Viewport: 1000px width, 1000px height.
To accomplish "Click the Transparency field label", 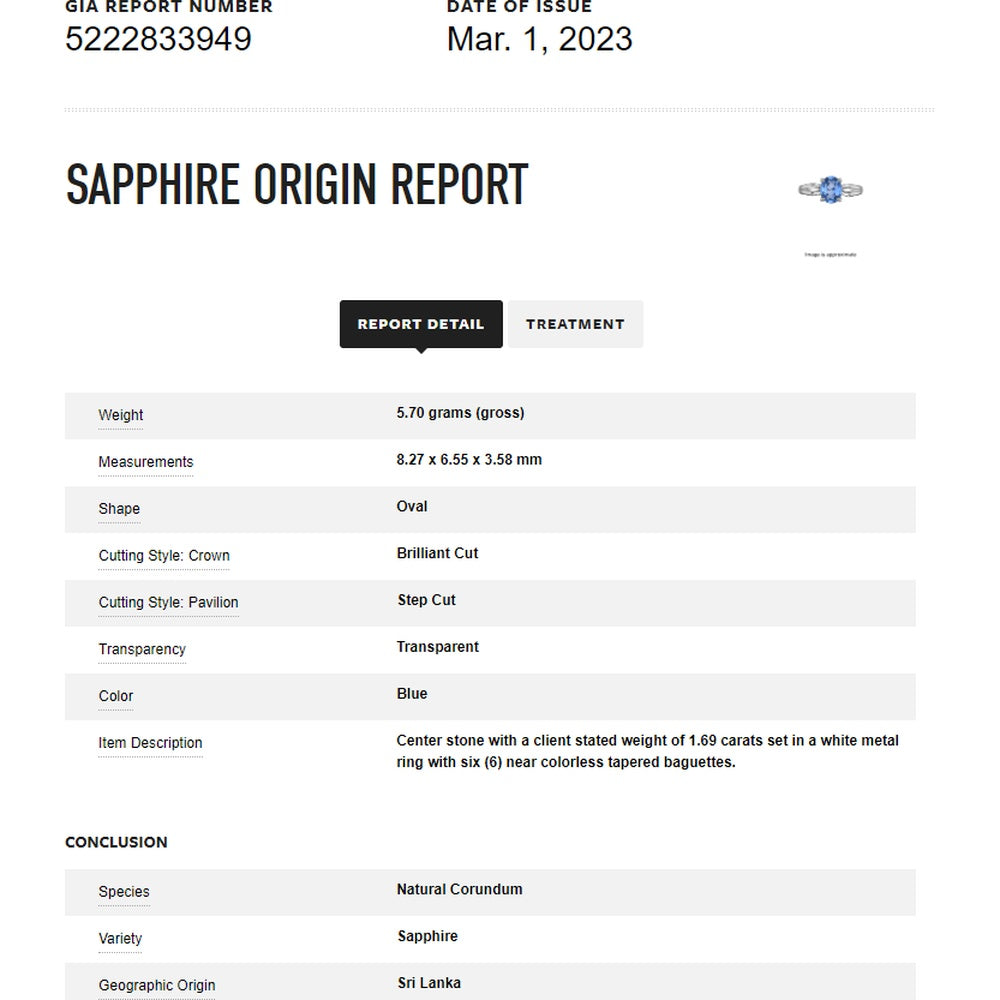I will pos(142,649).
